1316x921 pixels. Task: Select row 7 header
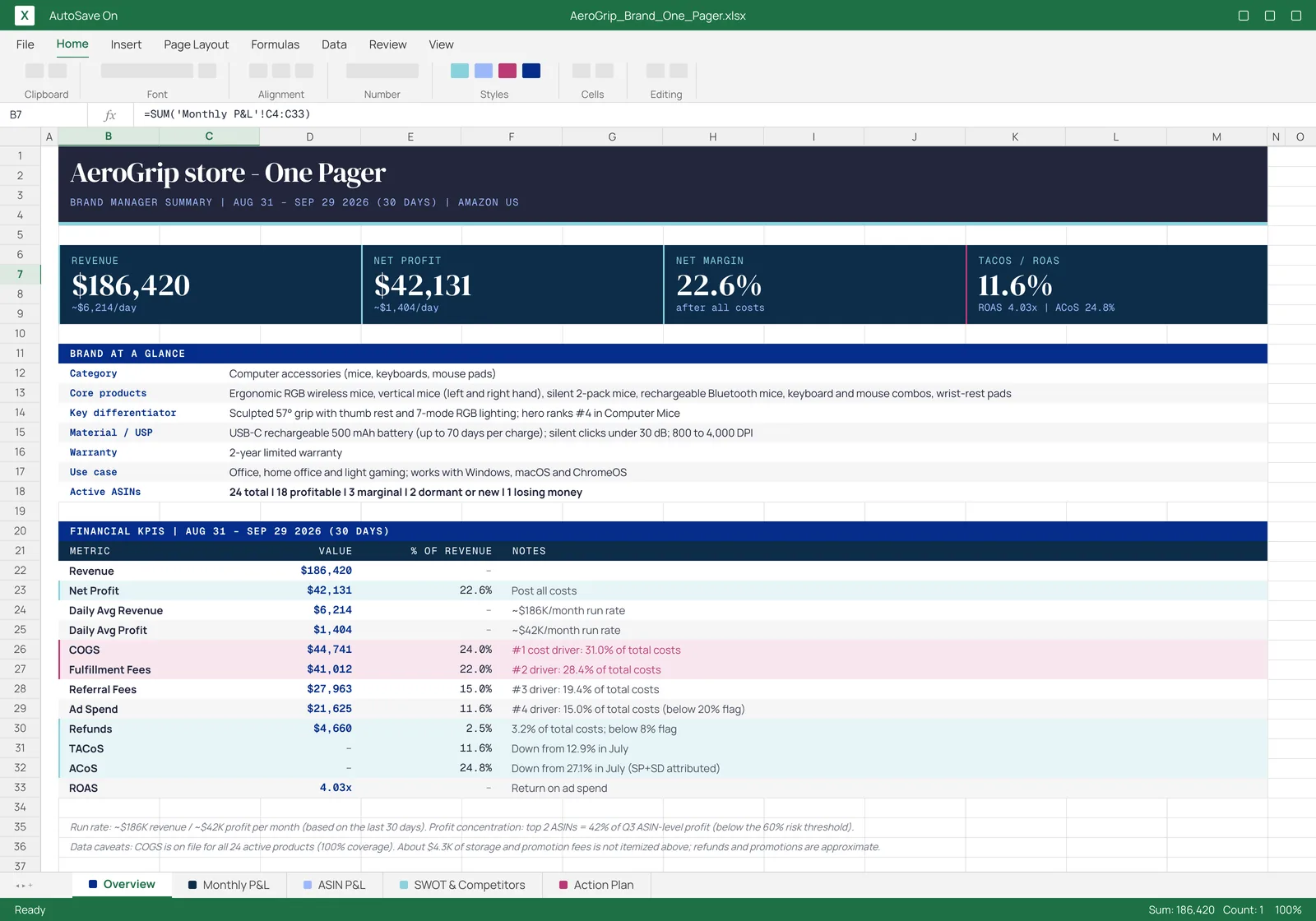20,275
